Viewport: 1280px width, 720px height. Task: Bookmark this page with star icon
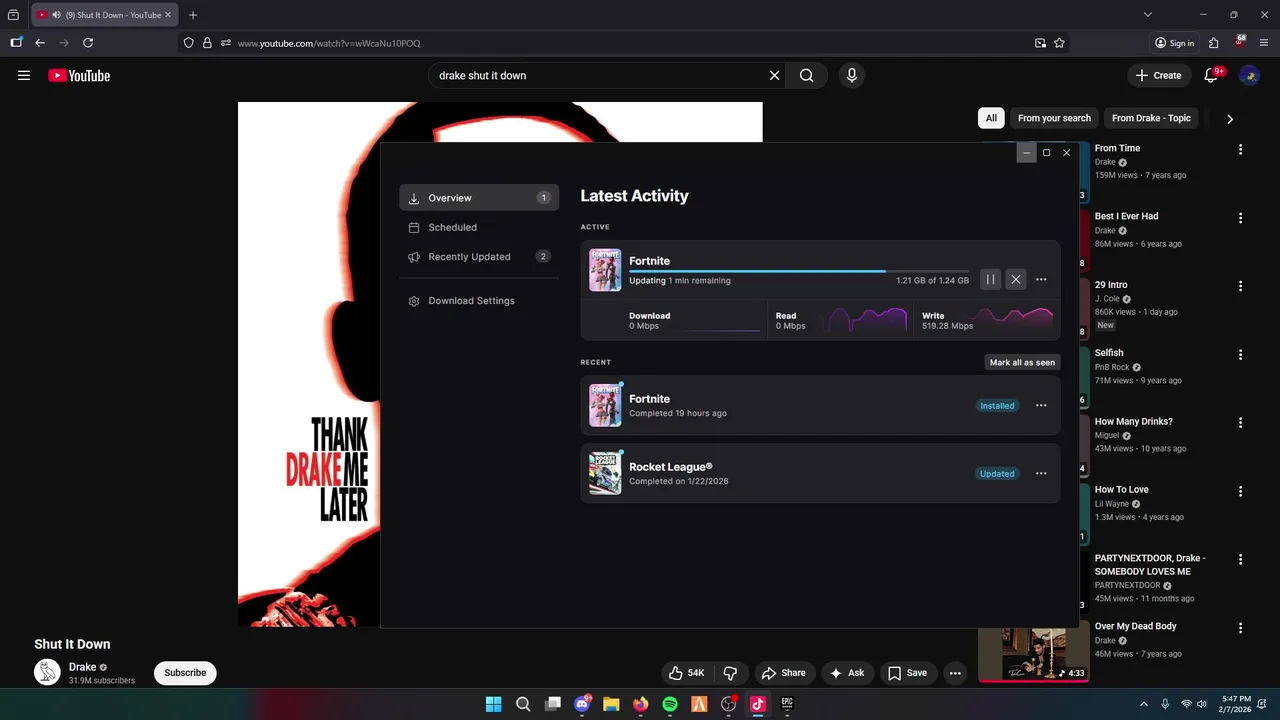(x=1059, y=43)
